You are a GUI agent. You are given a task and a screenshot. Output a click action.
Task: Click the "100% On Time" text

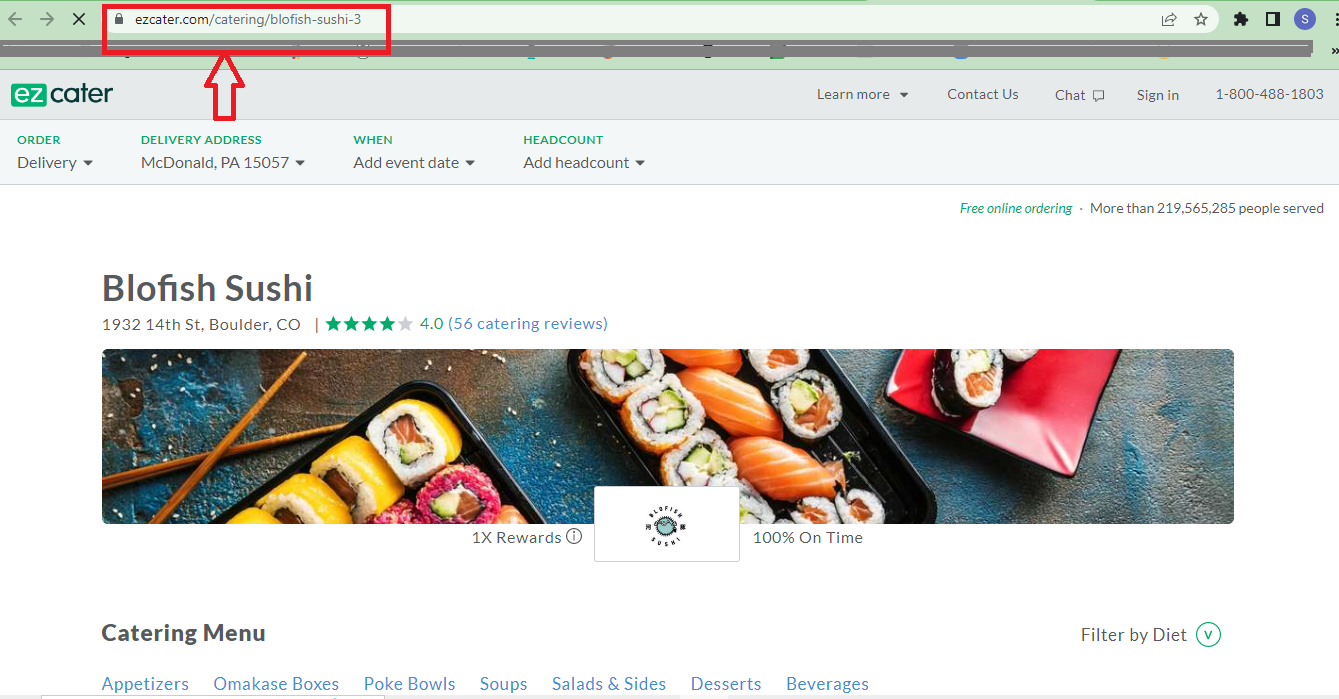[808, 537]
